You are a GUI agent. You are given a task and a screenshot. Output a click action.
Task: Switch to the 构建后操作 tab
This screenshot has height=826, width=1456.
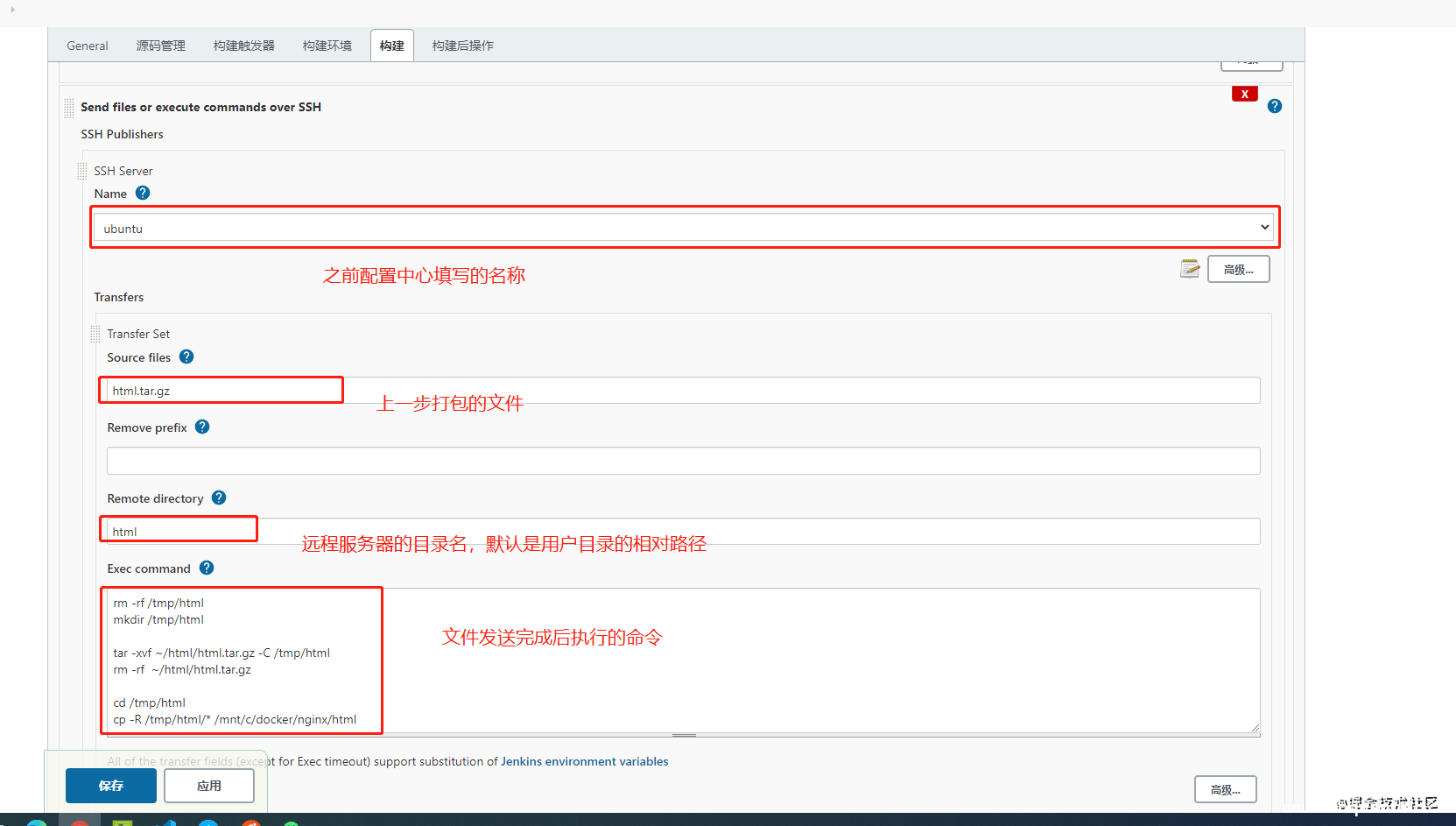461,46
